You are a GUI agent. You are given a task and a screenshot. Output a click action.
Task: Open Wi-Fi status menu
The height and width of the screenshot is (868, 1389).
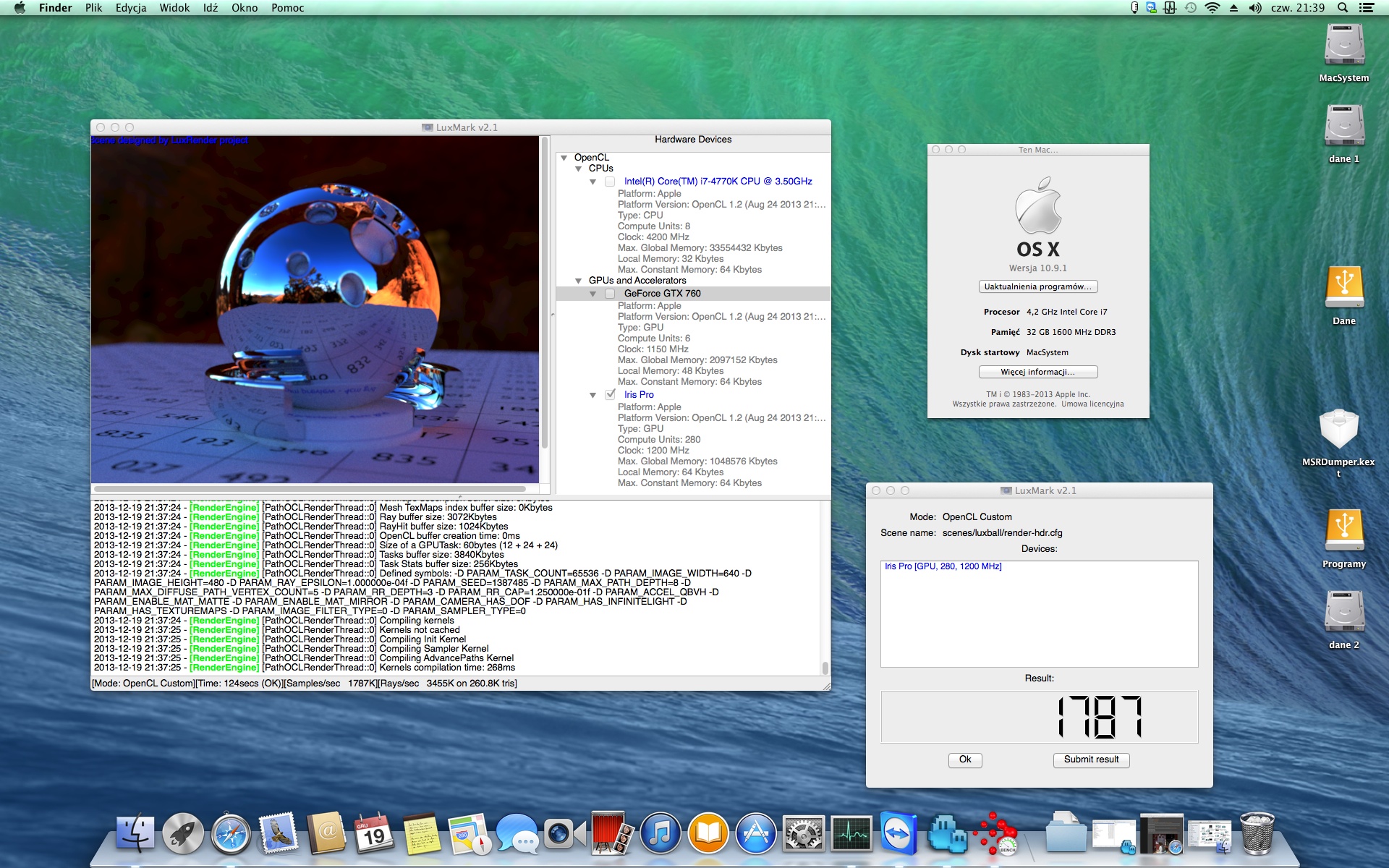tap(1212, 8)
